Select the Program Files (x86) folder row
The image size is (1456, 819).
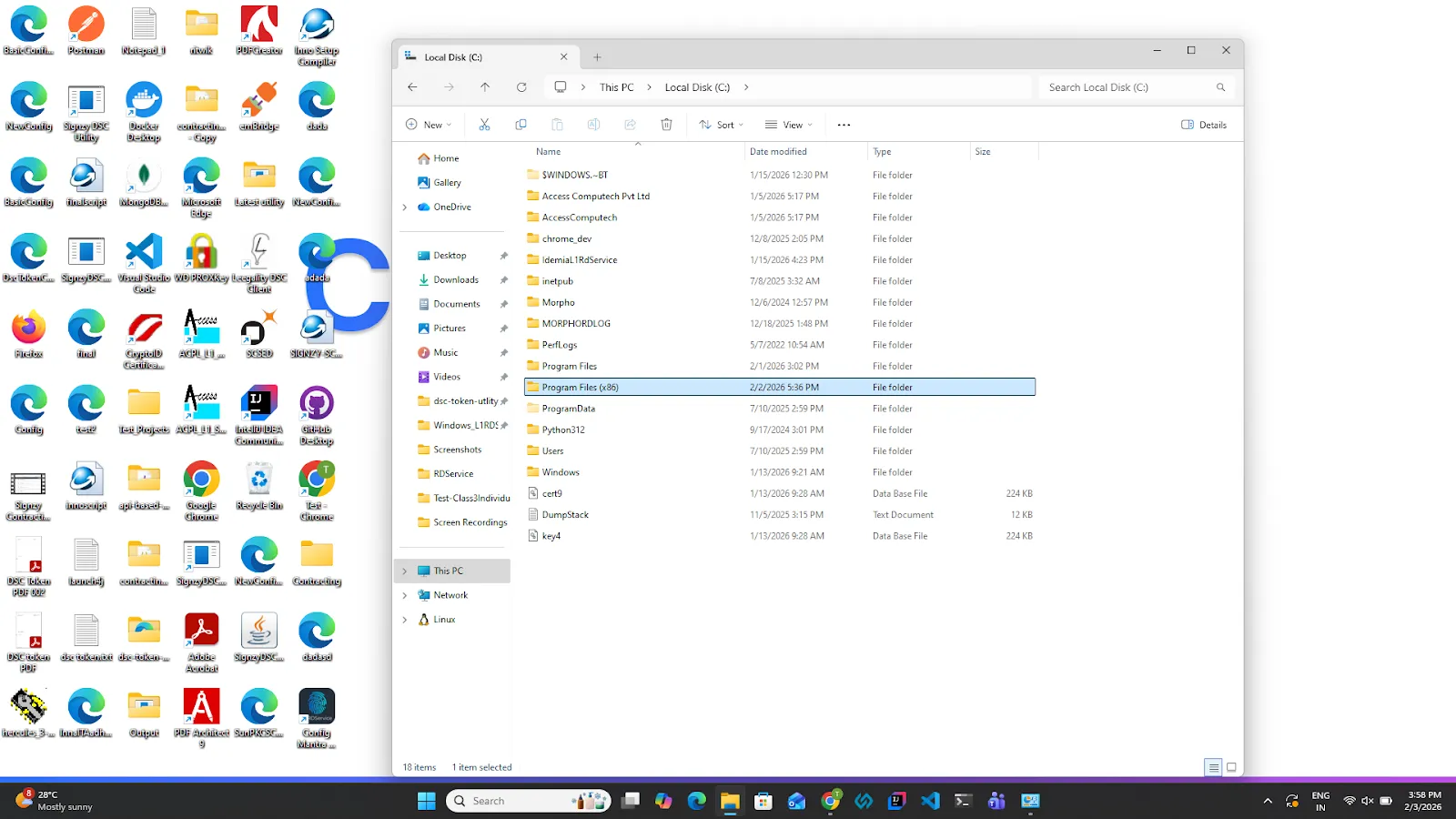point(780,388)
